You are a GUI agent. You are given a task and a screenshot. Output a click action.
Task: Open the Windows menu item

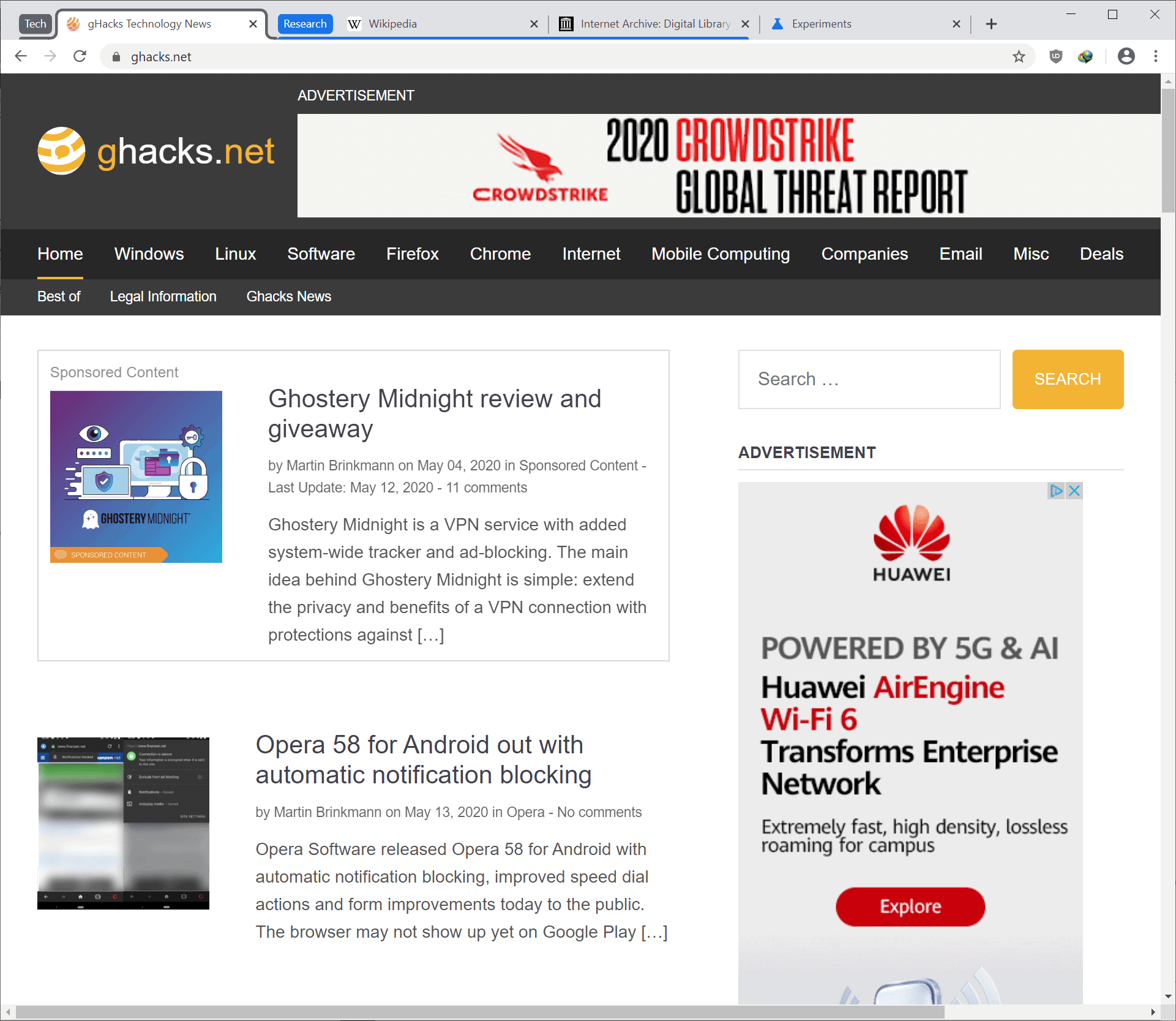[x=149, y=254]
